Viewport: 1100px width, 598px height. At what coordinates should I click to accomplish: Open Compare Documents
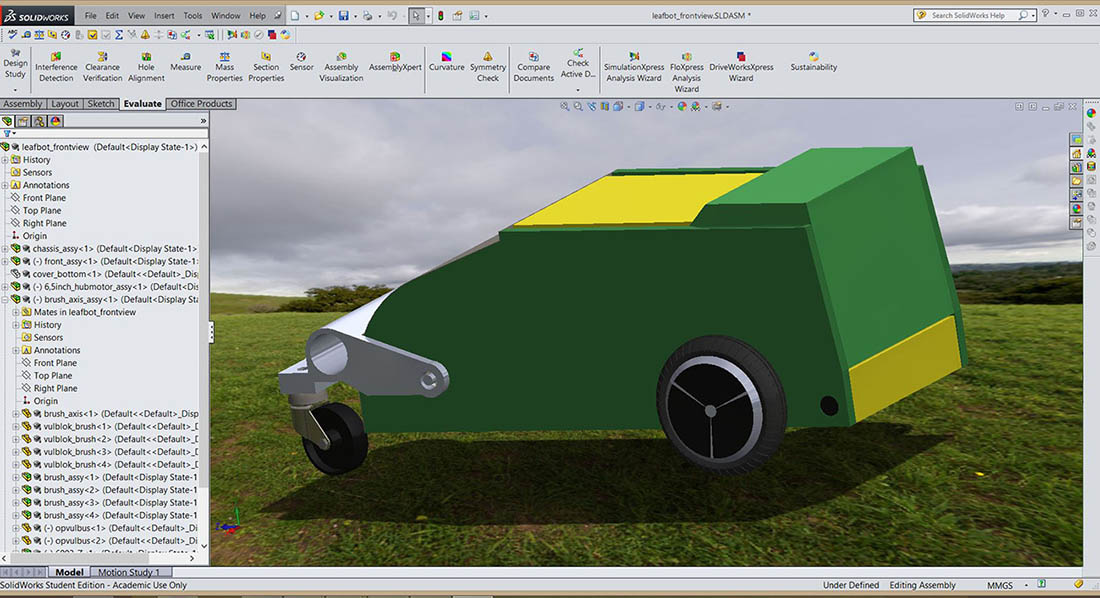533,67
